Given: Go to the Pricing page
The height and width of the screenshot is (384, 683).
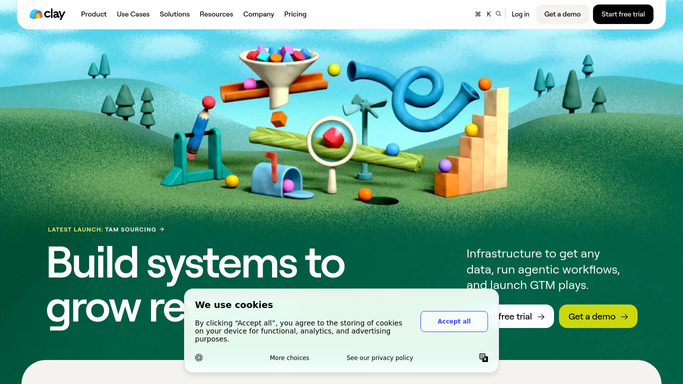Looking at the screenshot, I should pyautogui.click(x=295, y=14).
